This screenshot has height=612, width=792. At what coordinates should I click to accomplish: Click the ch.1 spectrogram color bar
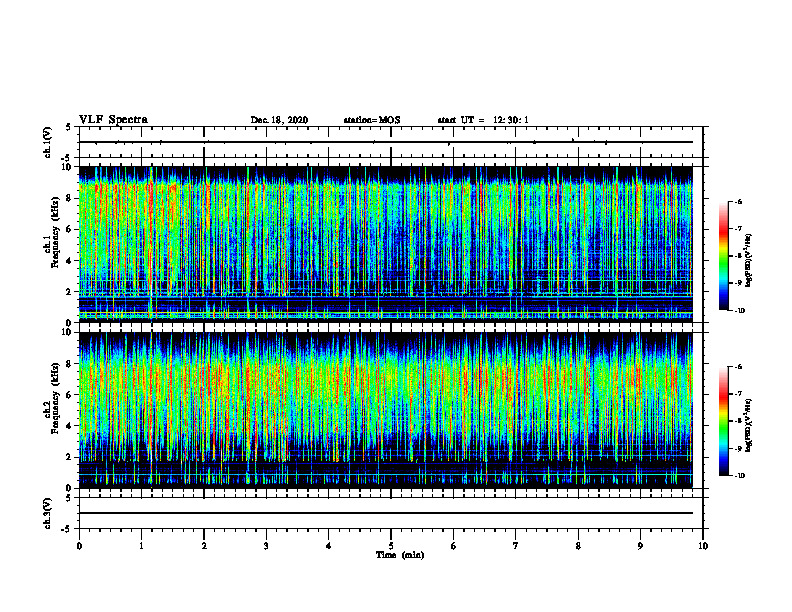tap(724, 256)
